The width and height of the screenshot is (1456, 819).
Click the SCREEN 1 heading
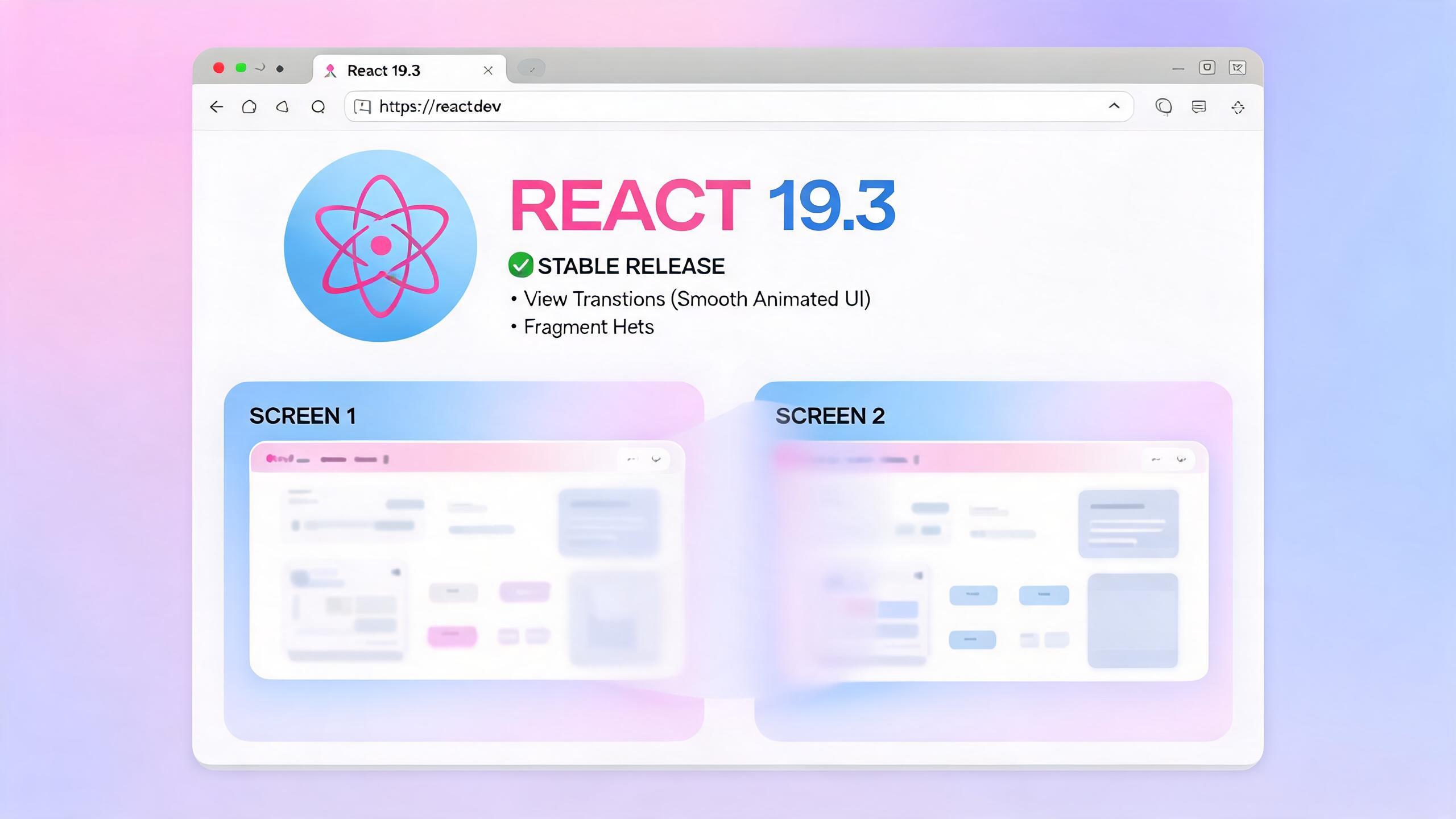tap(303, 416)
